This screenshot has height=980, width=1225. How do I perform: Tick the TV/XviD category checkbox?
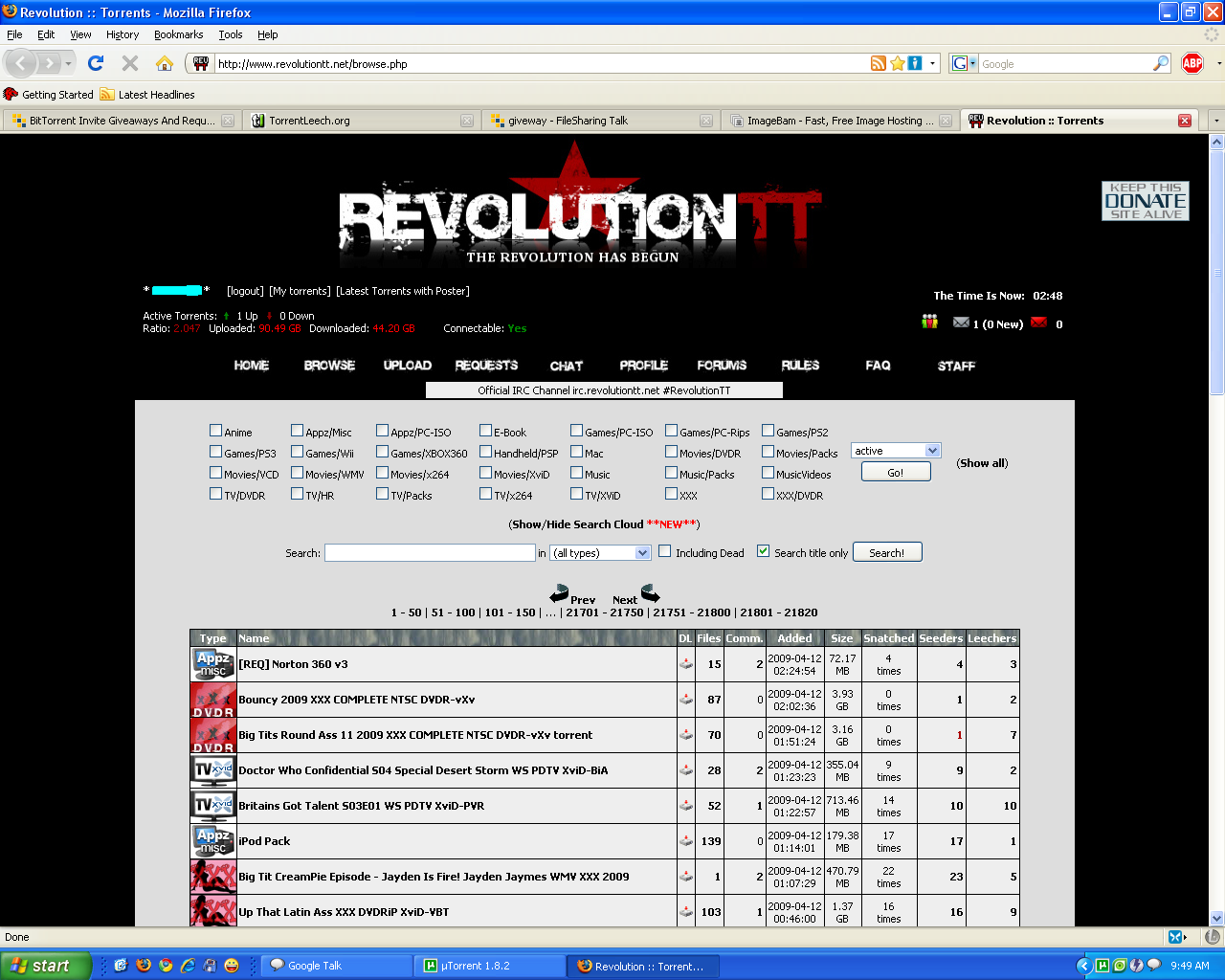[x=576, y=495]
